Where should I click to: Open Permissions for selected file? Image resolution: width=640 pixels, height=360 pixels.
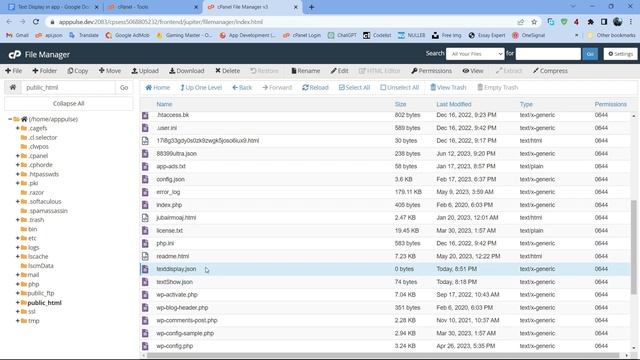431,71
